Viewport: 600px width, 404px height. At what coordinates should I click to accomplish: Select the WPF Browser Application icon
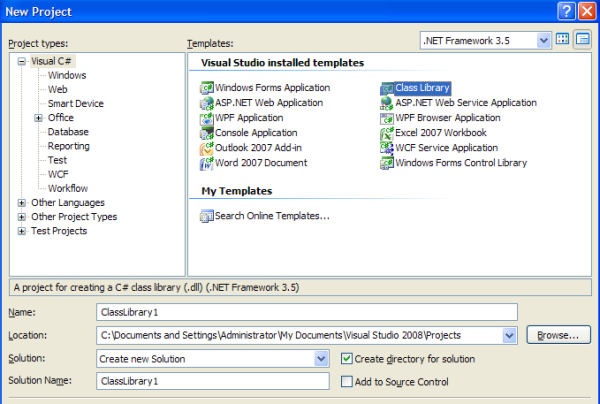coord(387,118)
